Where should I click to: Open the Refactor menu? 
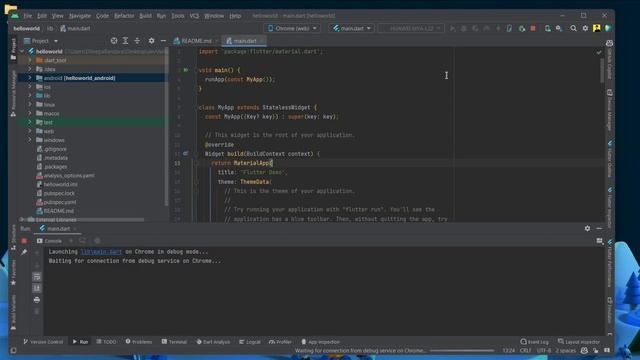click(124, 16)
